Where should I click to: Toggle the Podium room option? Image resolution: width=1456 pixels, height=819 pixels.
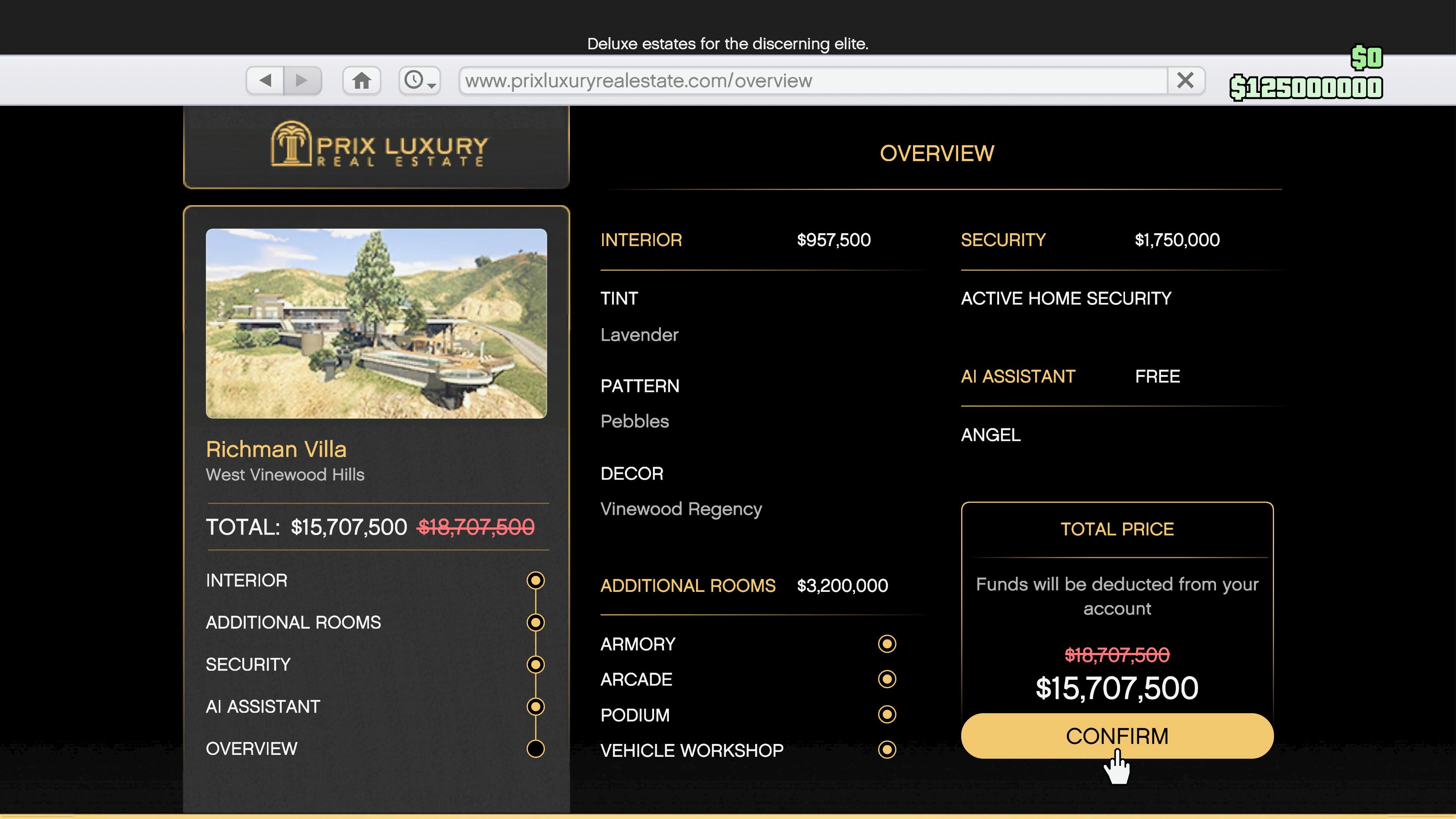point(887,714)
